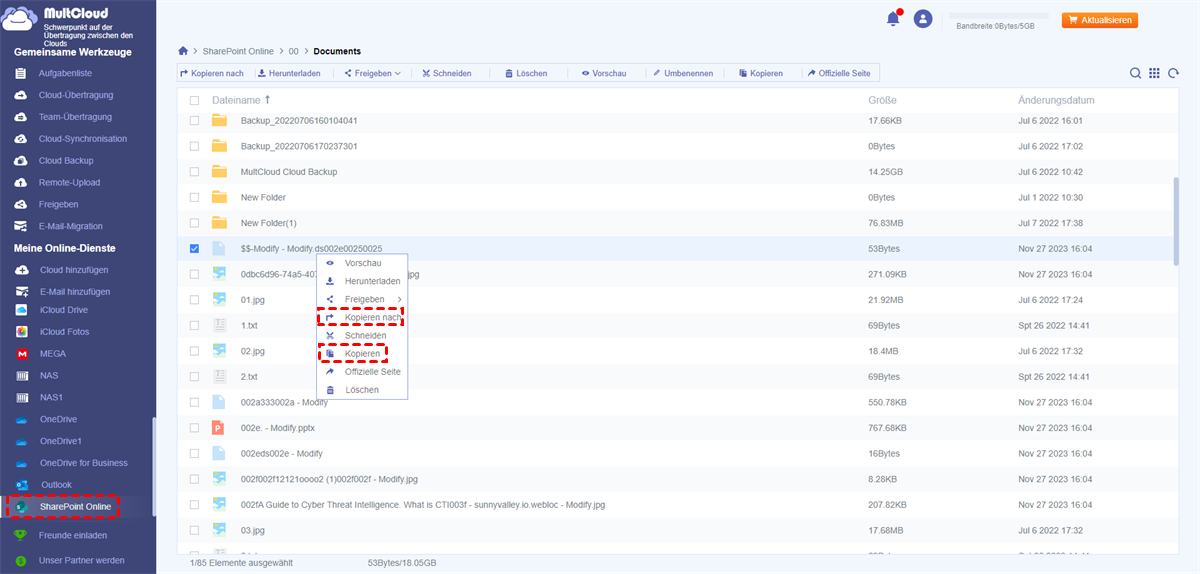Open the user account avatar
Screen dimensions: 1200x574
point(923,19)
